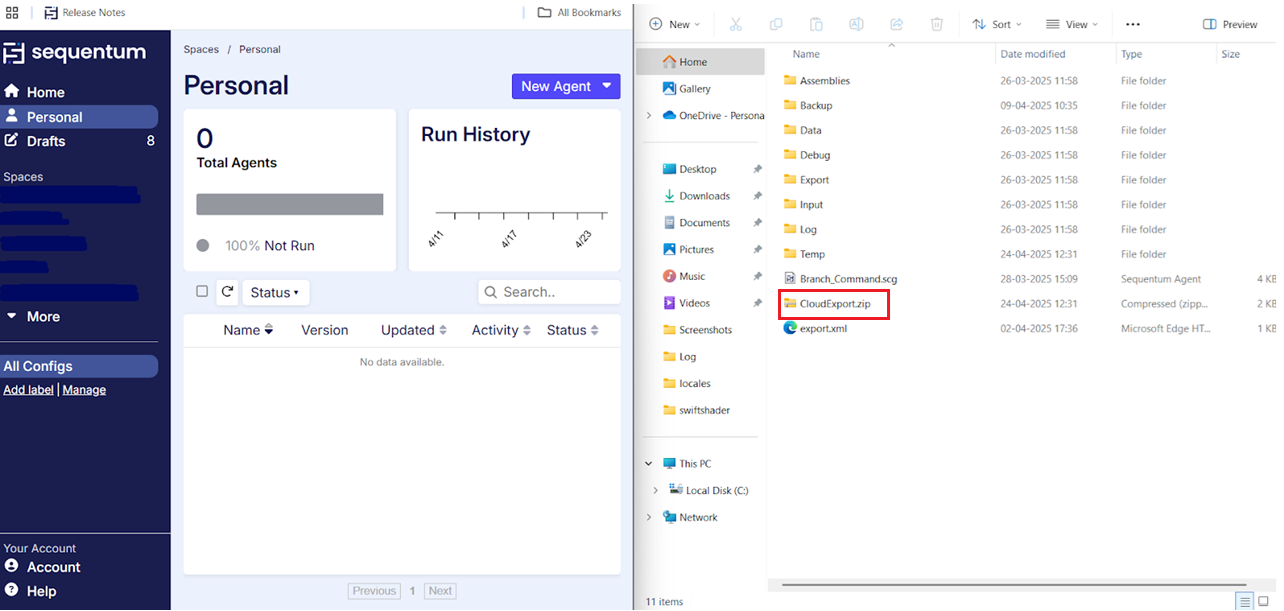Image resolution: width=1284 pixels, height=611 pixels.
Task: Click the Add label link
Action: (28, 390)
